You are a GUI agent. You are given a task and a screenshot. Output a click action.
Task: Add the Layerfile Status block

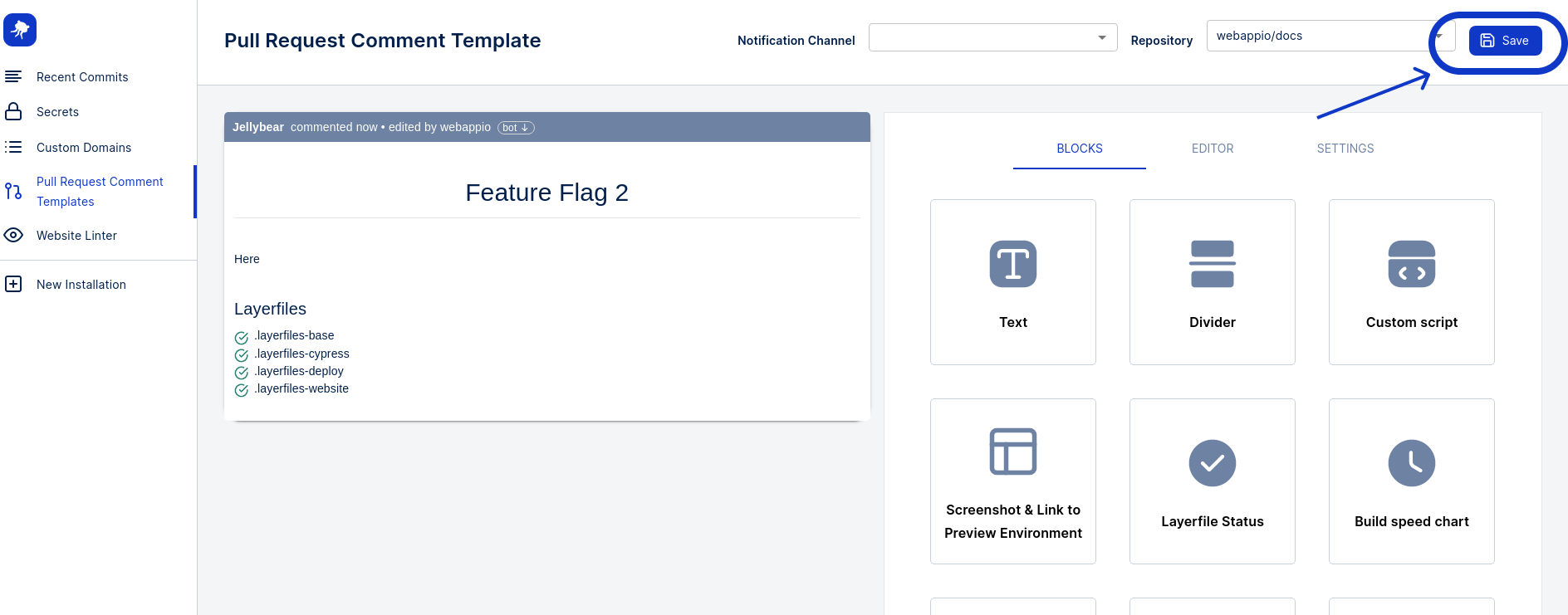[1213, 481]
